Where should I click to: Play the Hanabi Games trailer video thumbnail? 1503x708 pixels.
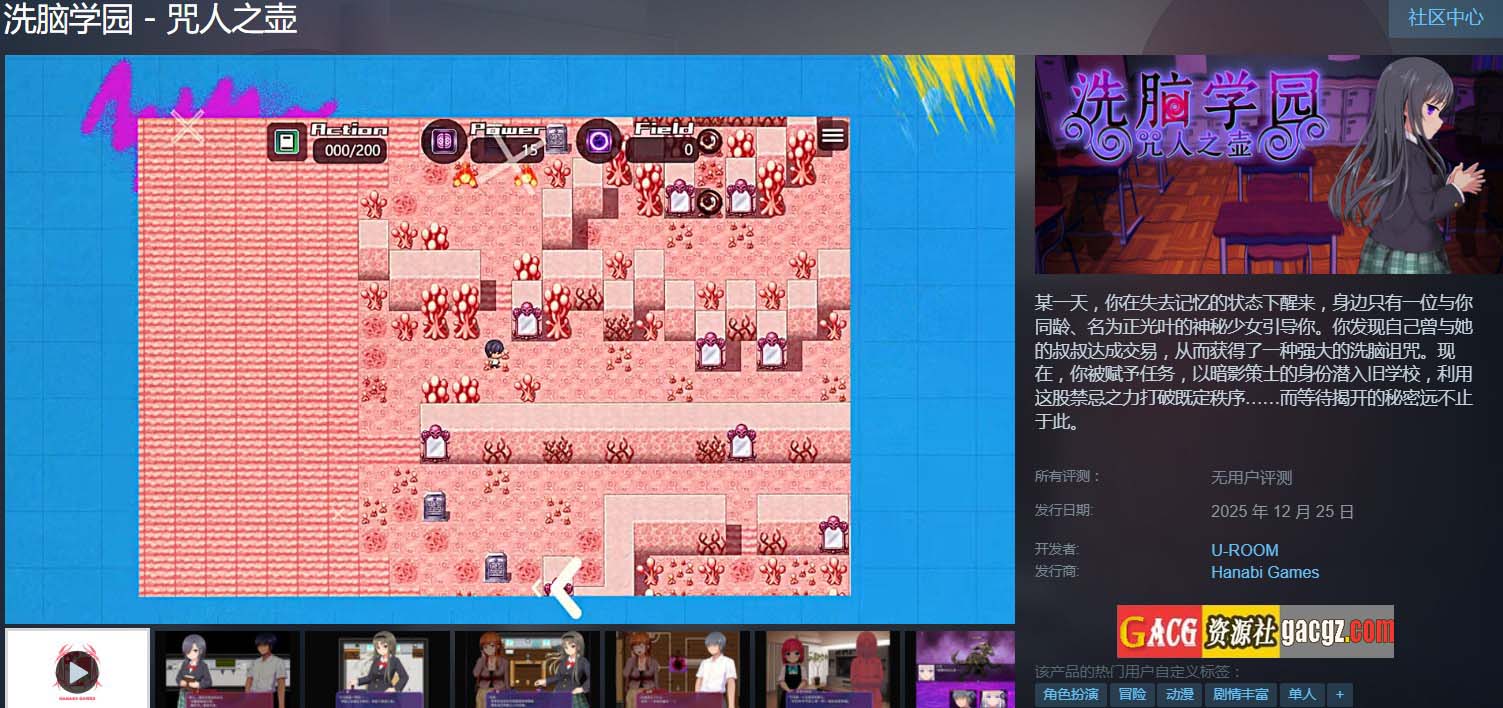click(77, 668)
